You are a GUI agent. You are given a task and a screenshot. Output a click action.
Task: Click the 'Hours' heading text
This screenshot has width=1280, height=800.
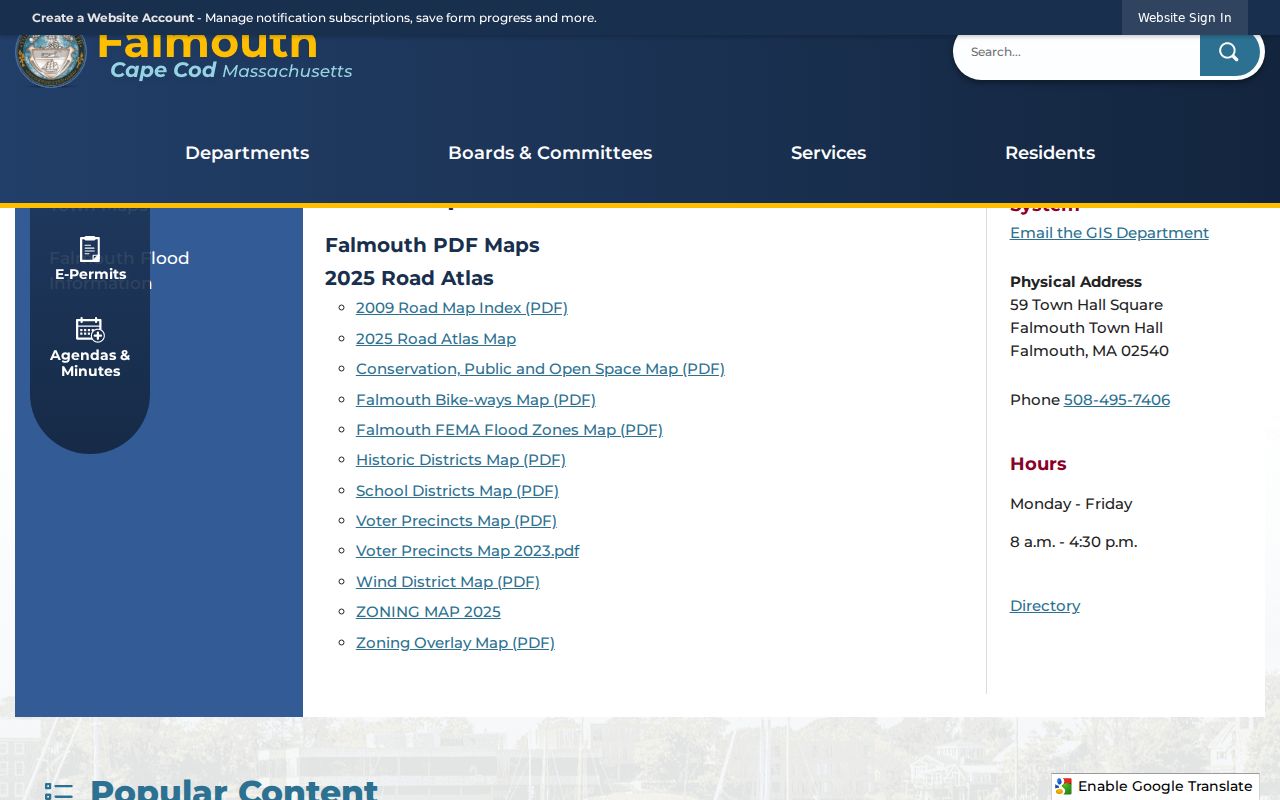(x=1038, y=464)
